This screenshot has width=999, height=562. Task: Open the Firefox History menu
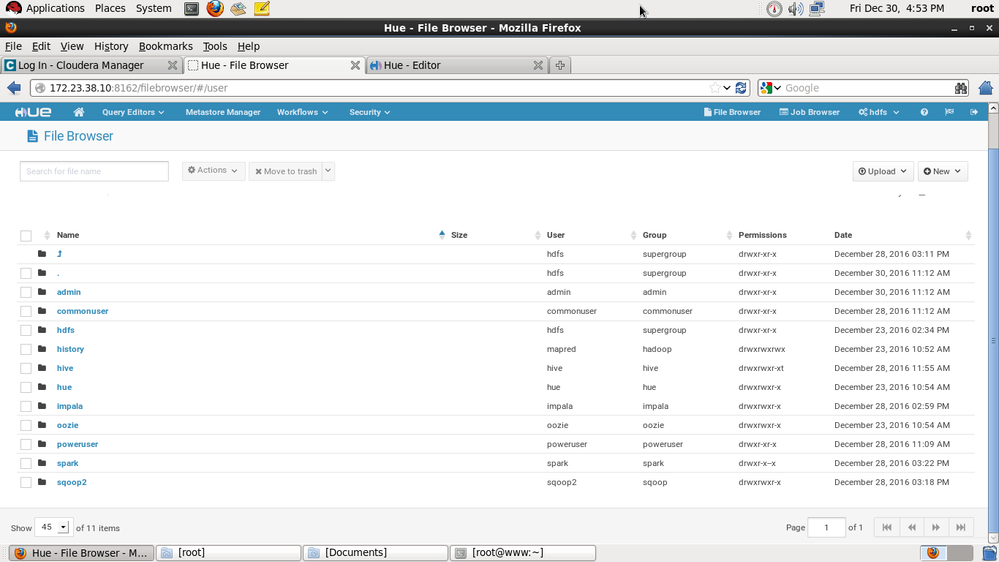pos(111,46)
